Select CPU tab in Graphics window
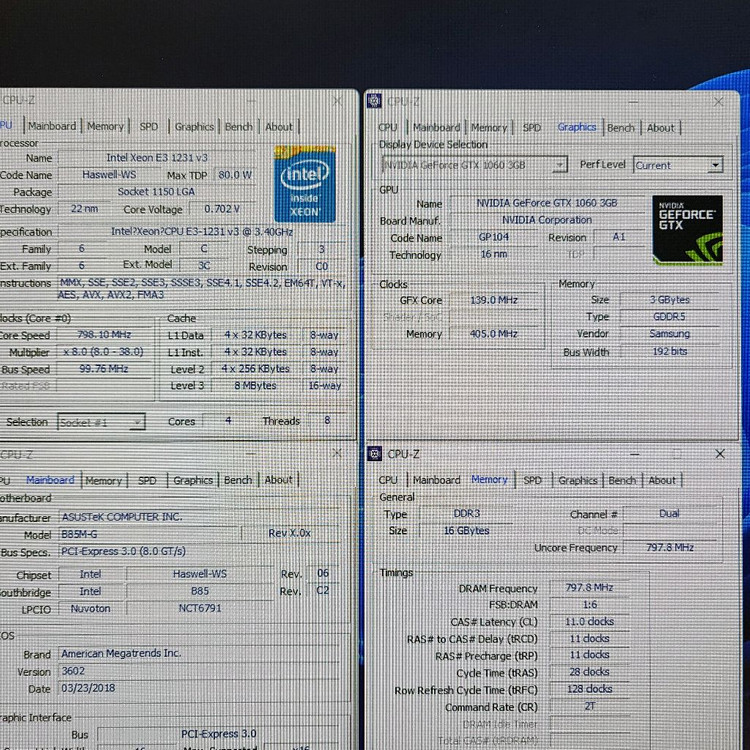 [387, 127]
